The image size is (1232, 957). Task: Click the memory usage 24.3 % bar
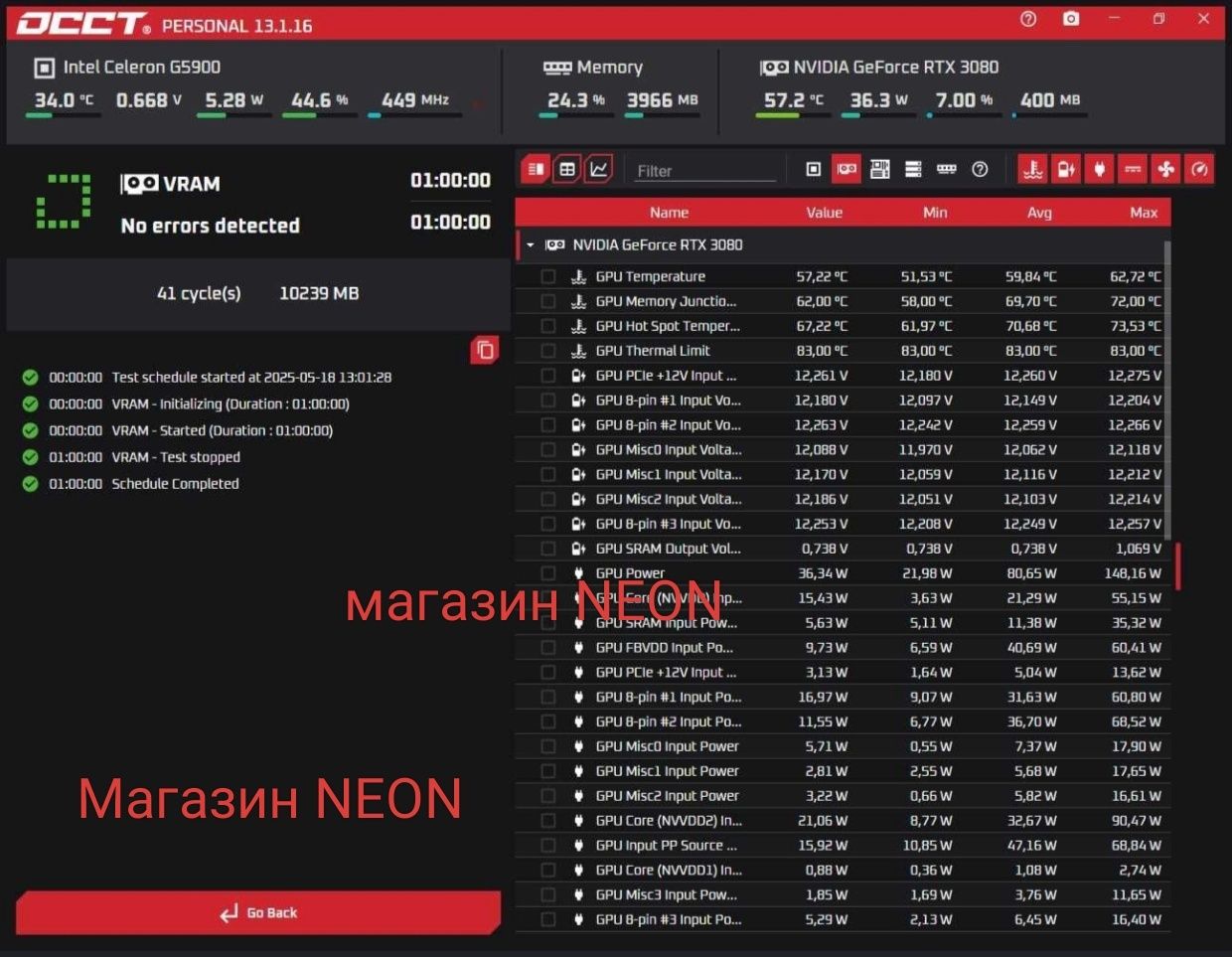point(576,115)
